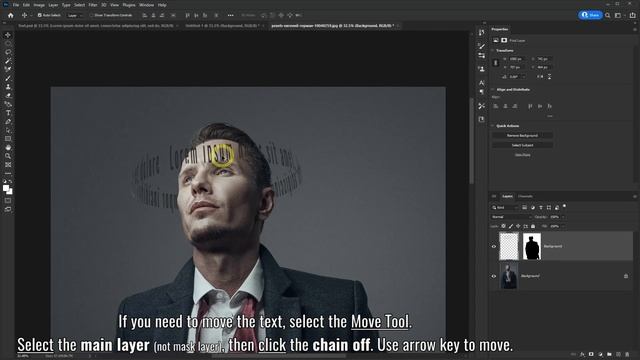Open the Layers panel flyout menu
This screenshot has width=640, height=360.
(635, 196)
